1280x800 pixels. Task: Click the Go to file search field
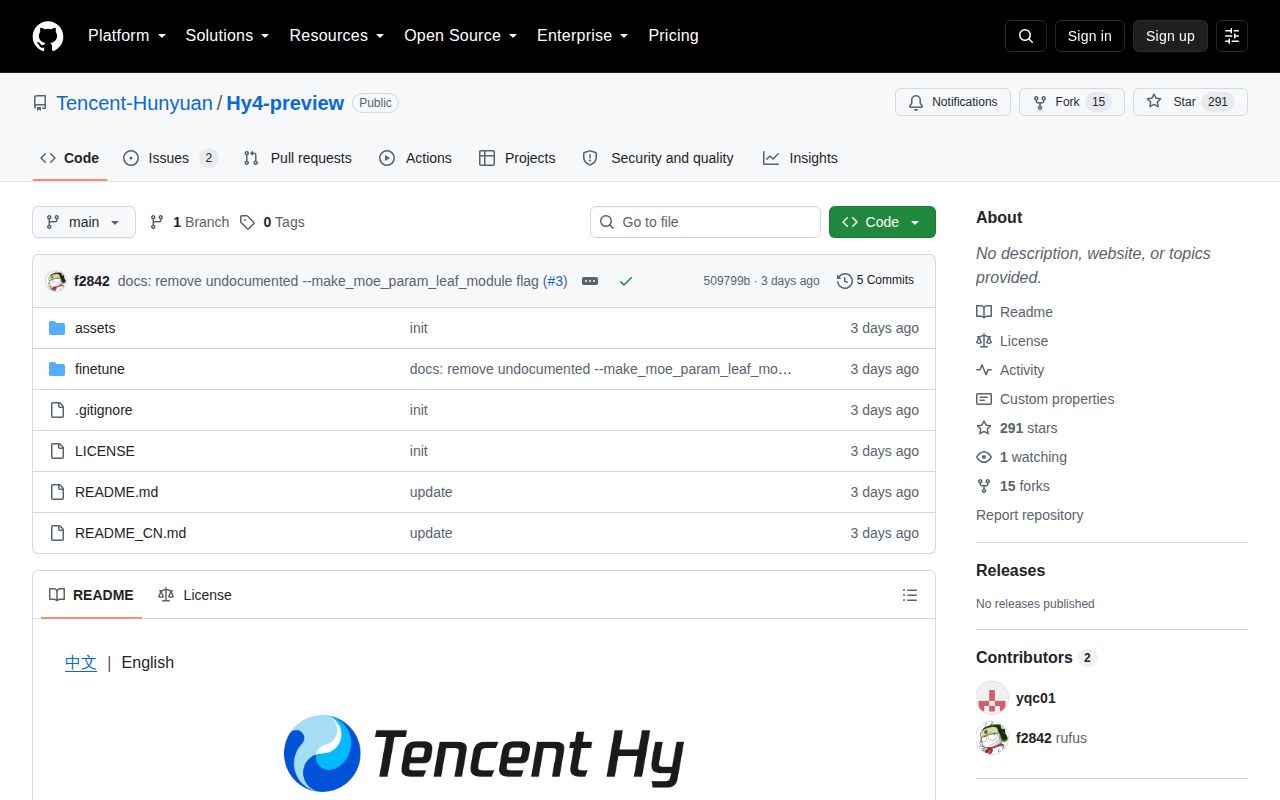pos(705,222)
